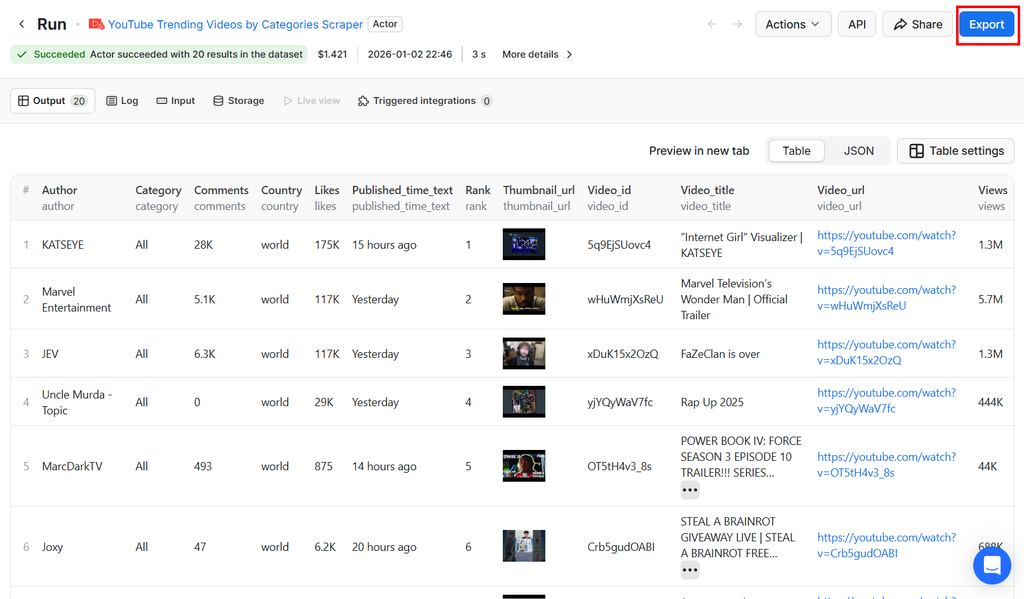
Task: Open JEV video thumbnail
Action: pos(524,353)
